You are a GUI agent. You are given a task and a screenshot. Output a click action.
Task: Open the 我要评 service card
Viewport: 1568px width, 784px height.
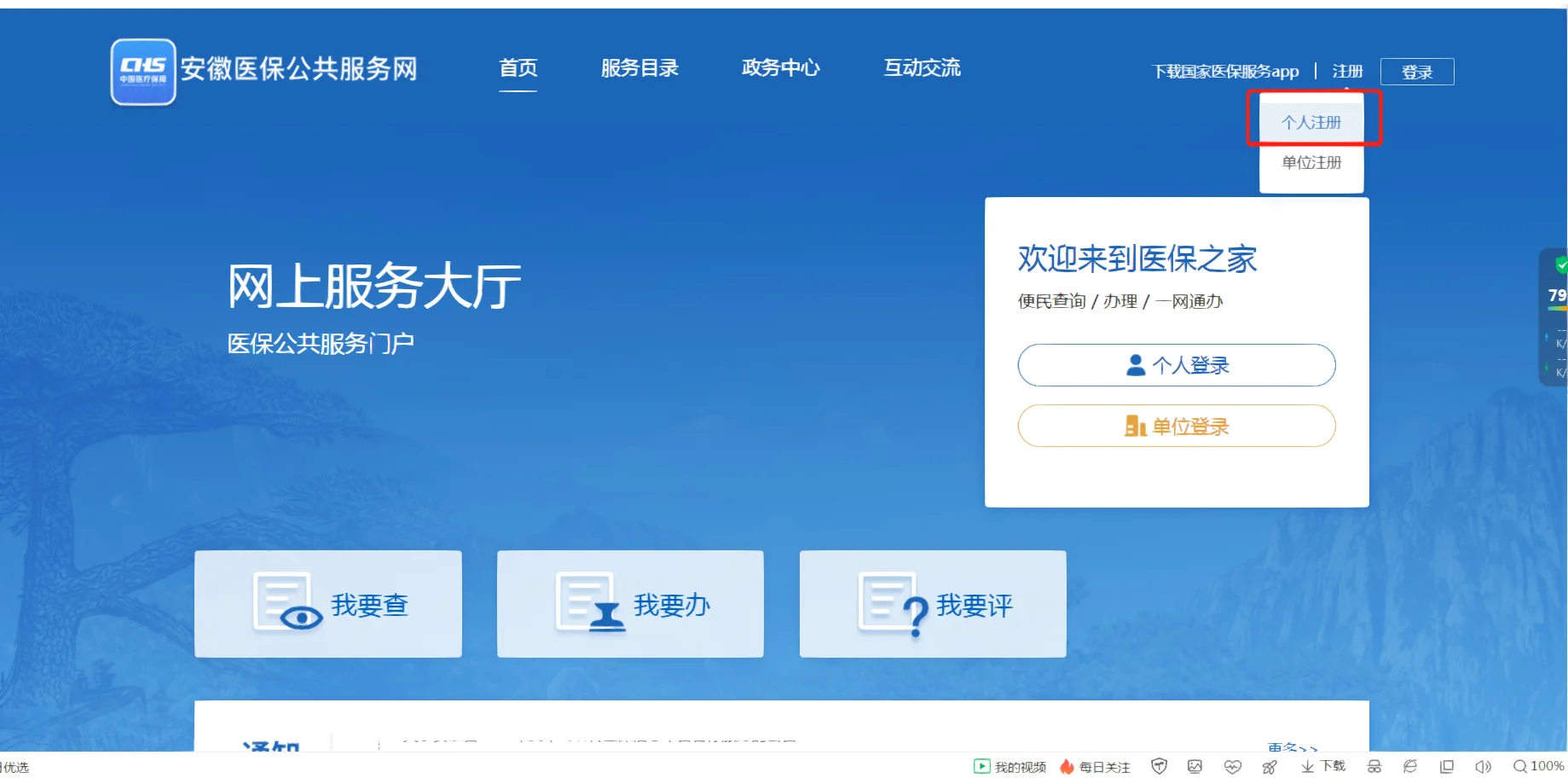coord(933,604)
